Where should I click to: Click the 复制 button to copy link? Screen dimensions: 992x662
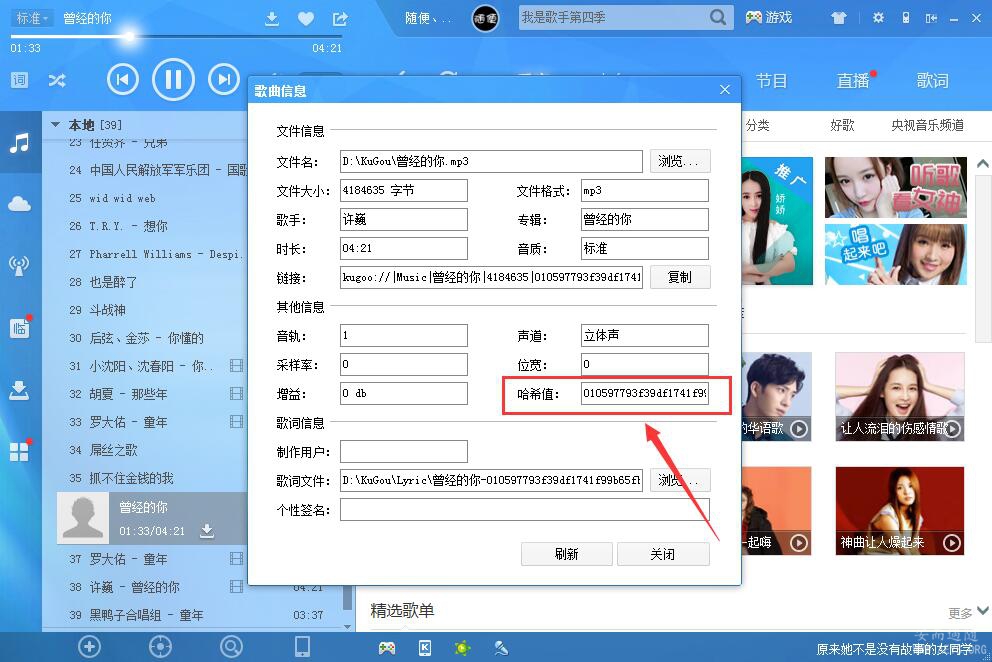click(x=680, y=277)
